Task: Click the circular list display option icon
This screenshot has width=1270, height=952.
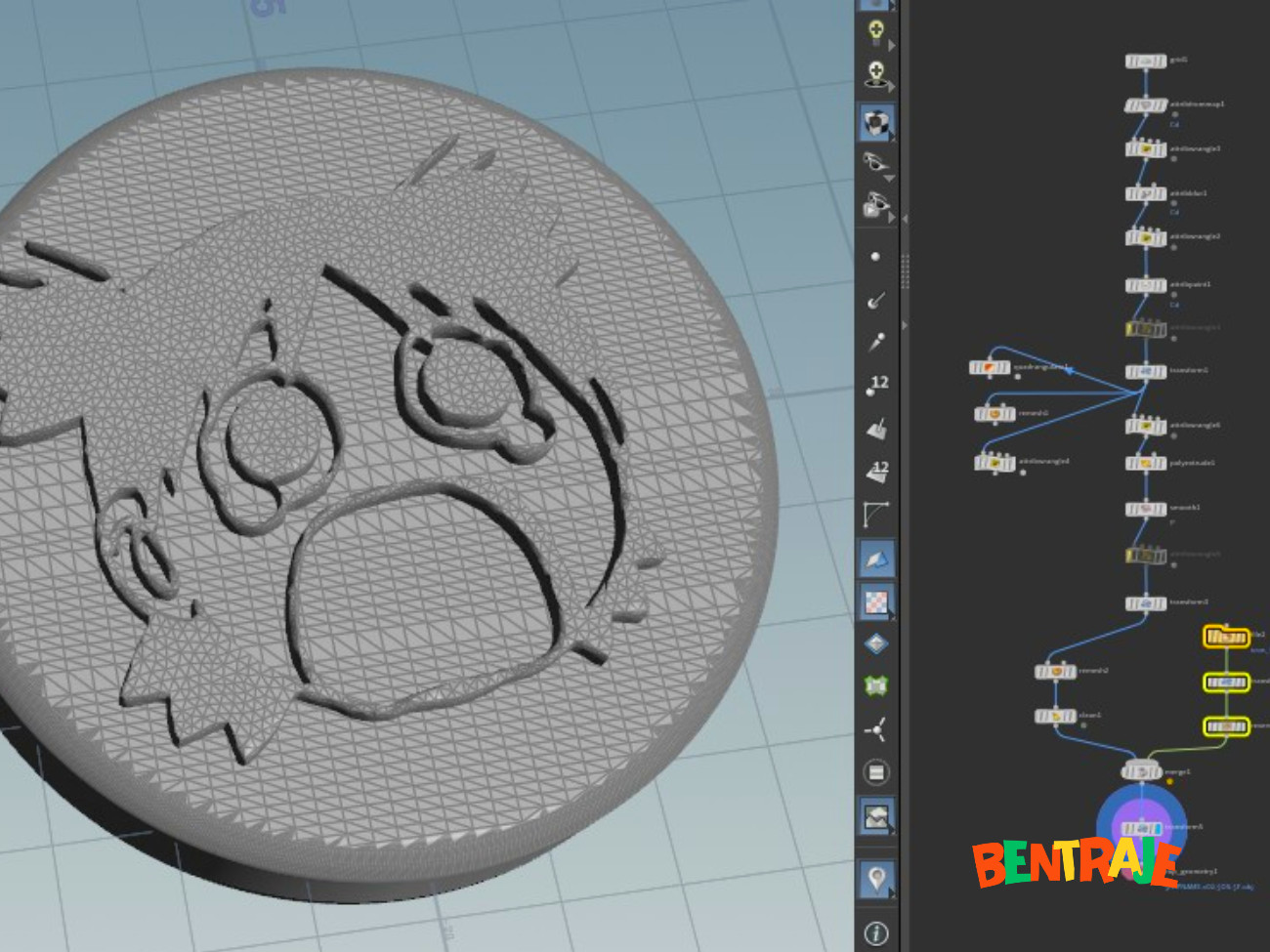Action: 876,772
